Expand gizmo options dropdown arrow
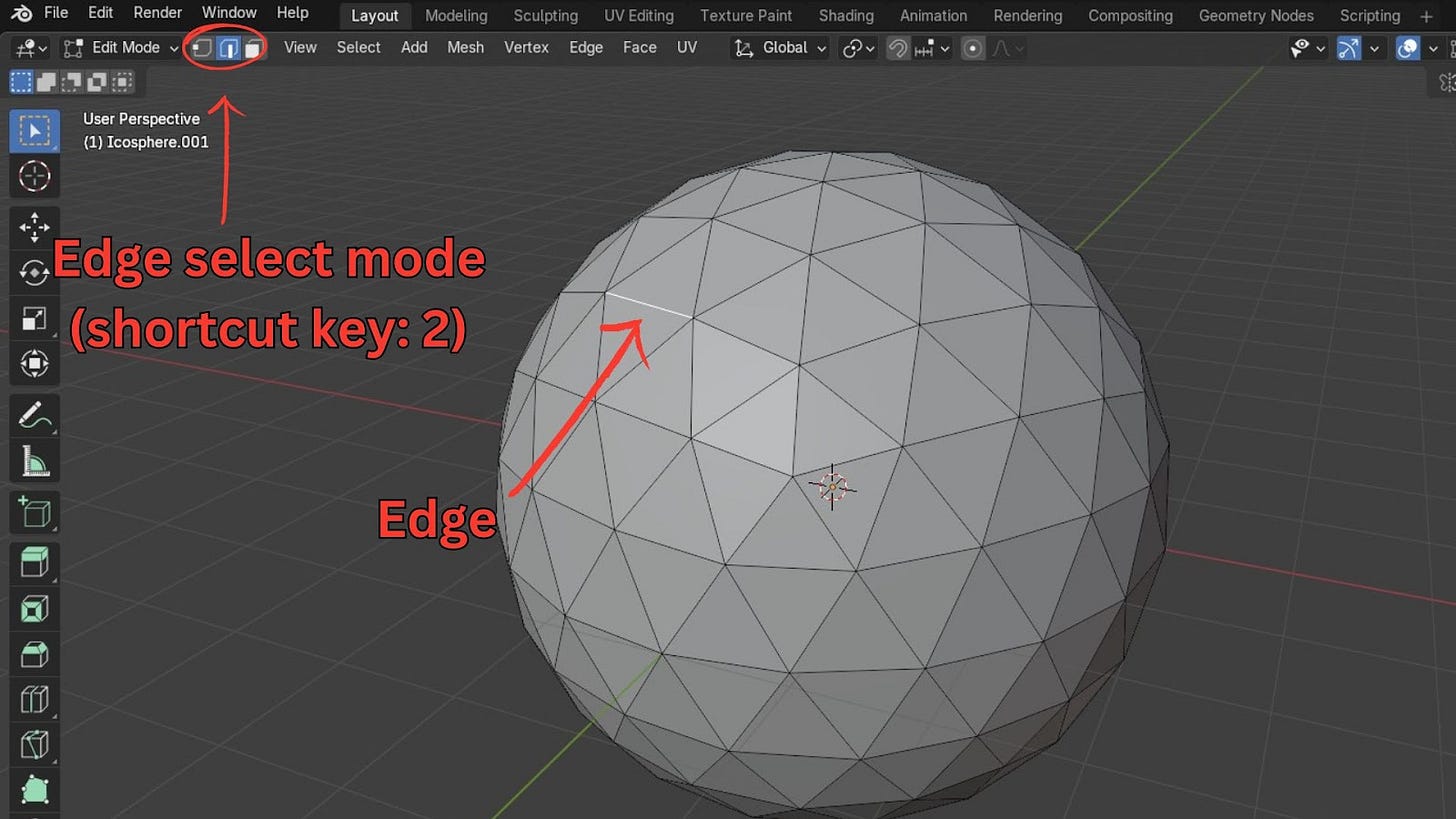The height and width of the screenshot is (819, 1456). 1375,48
